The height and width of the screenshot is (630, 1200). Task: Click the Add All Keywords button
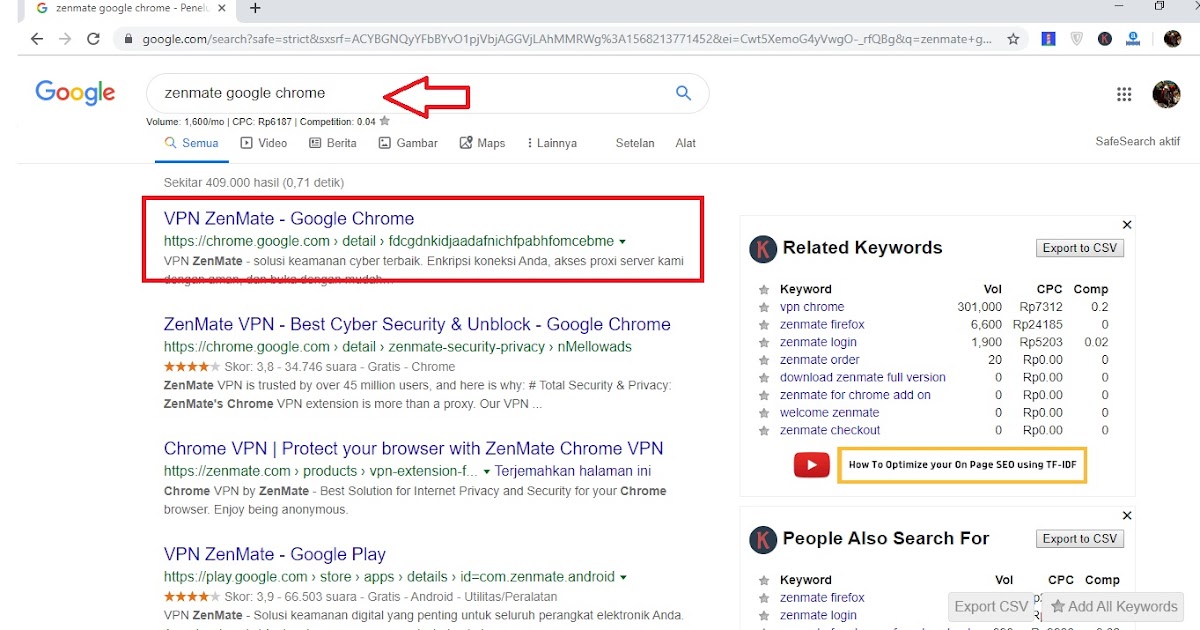(x=1114, y=606)
